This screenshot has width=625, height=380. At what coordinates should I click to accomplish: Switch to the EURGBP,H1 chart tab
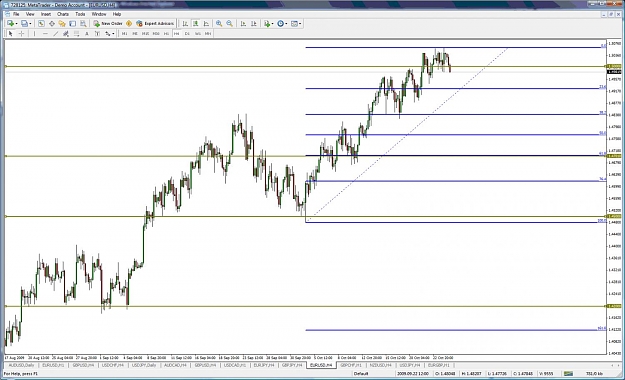tap(438, 365)
